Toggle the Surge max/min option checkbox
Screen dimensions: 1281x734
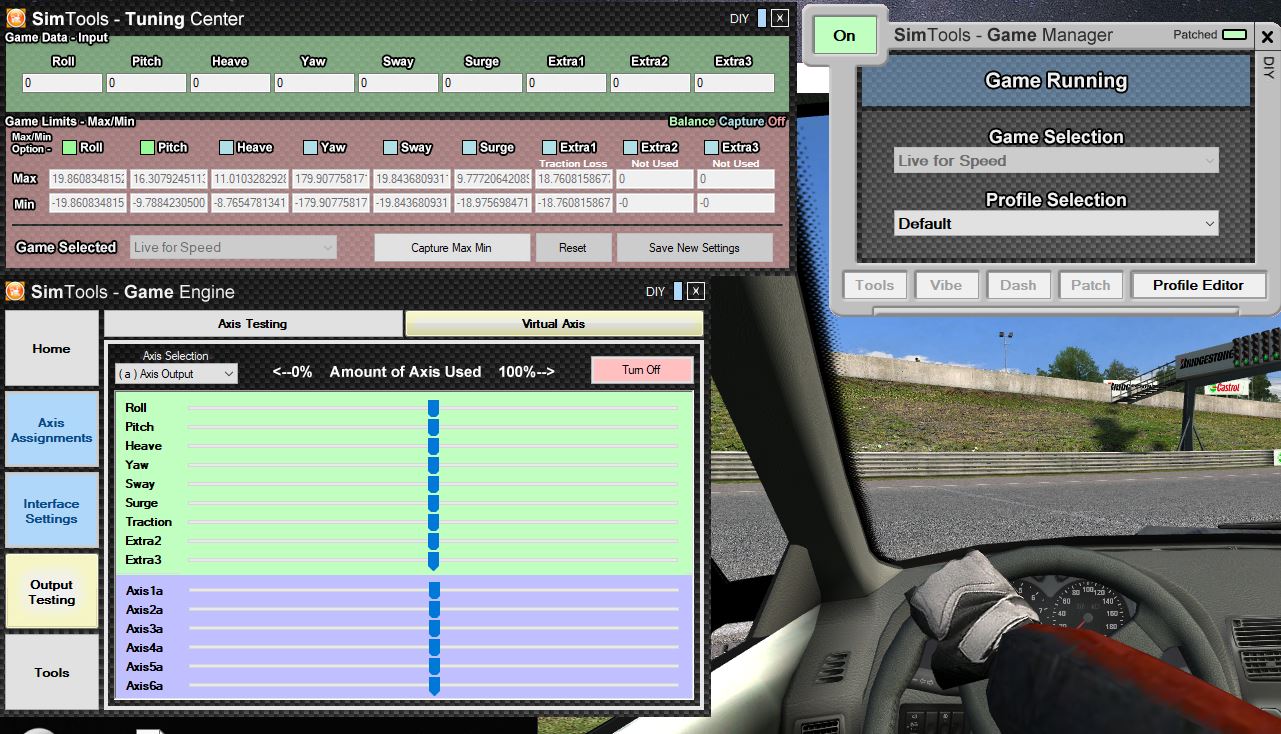(469, 147)
